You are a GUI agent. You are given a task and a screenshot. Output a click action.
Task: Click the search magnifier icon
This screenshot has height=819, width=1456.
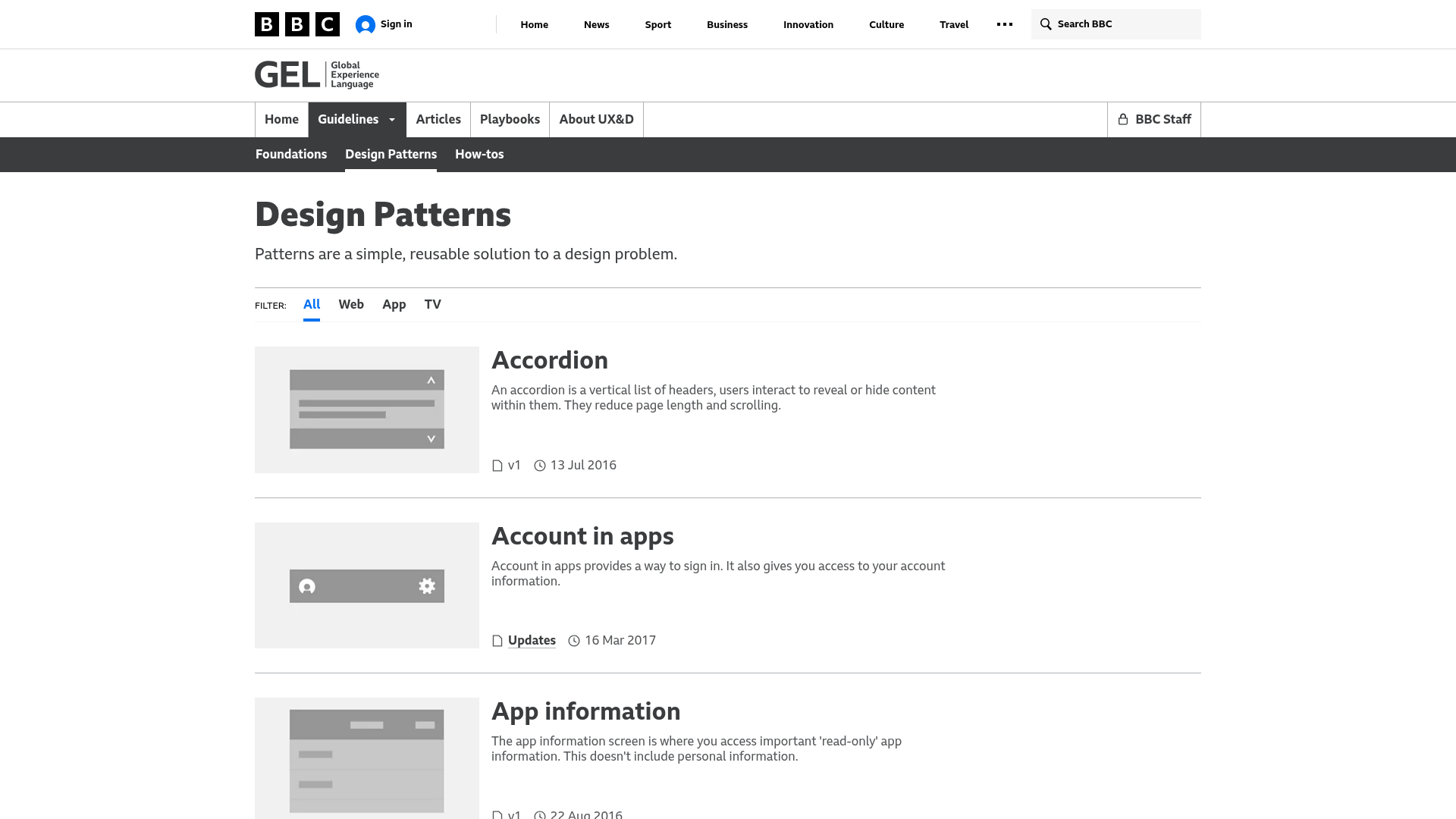pyautogui.click(x=1046, y=24)
